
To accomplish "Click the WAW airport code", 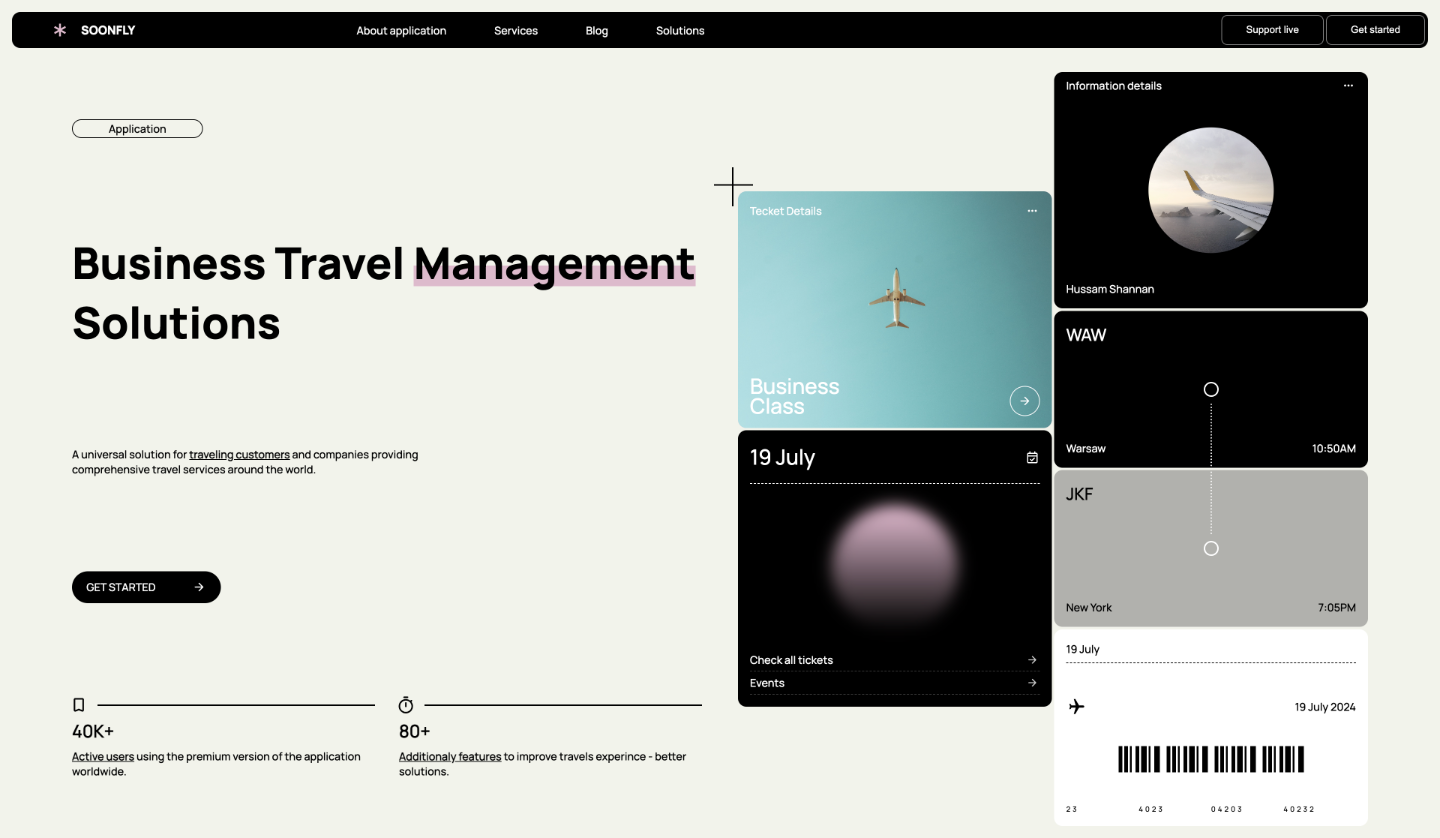I will pos(1086,335).
